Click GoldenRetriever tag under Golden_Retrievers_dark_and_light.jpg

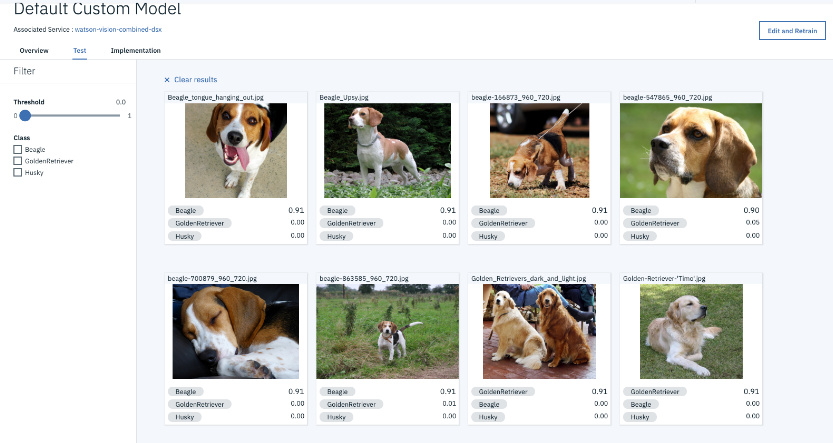click(503, 391)
